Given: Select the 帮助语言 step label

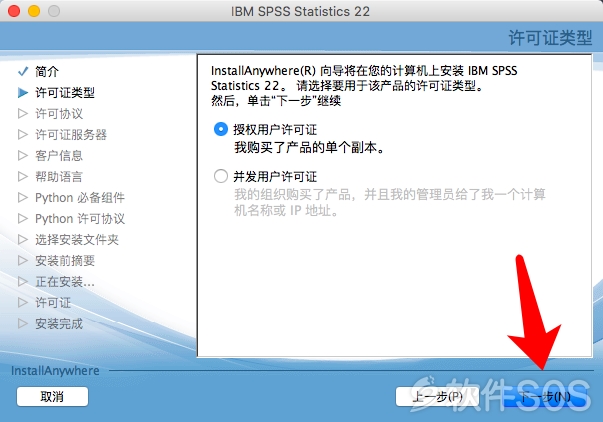Looking at the screenshot, I should 59,177.
